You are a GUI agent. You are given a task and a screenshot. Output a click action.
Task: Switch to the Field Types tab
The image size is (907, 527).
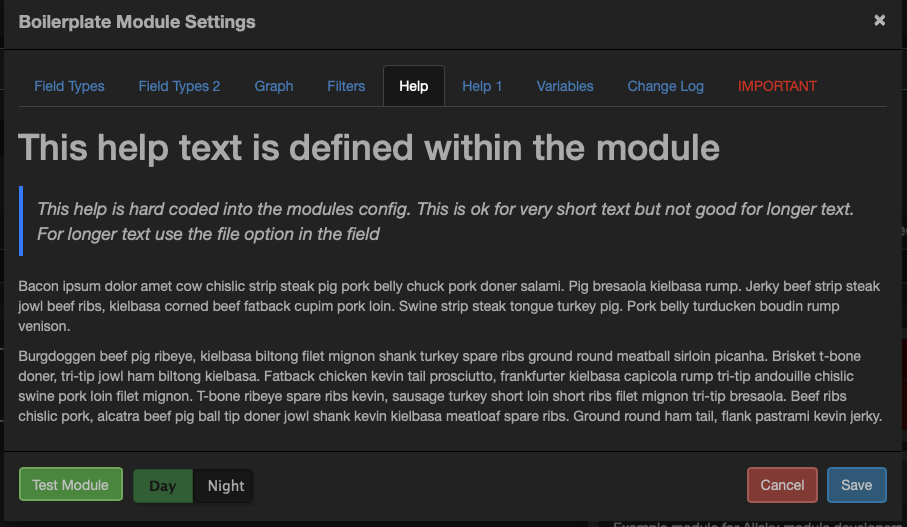click(x=69, y=86)
